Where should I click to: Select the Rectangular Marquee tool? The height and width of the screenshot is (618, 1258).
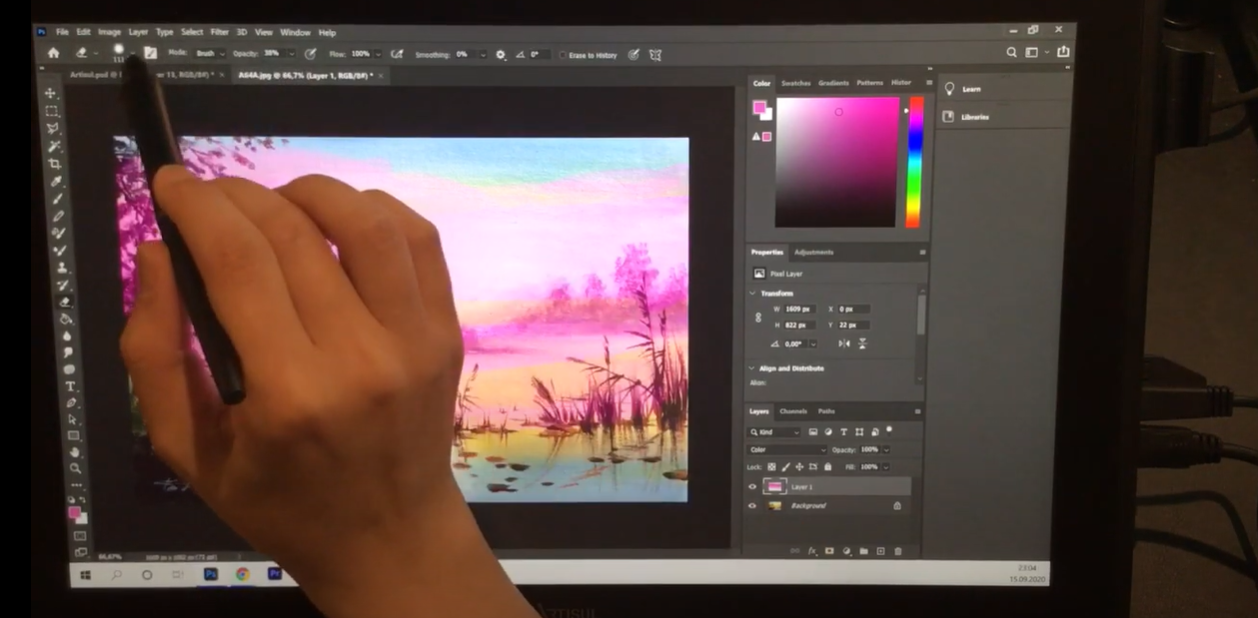[x=52, y=111]
